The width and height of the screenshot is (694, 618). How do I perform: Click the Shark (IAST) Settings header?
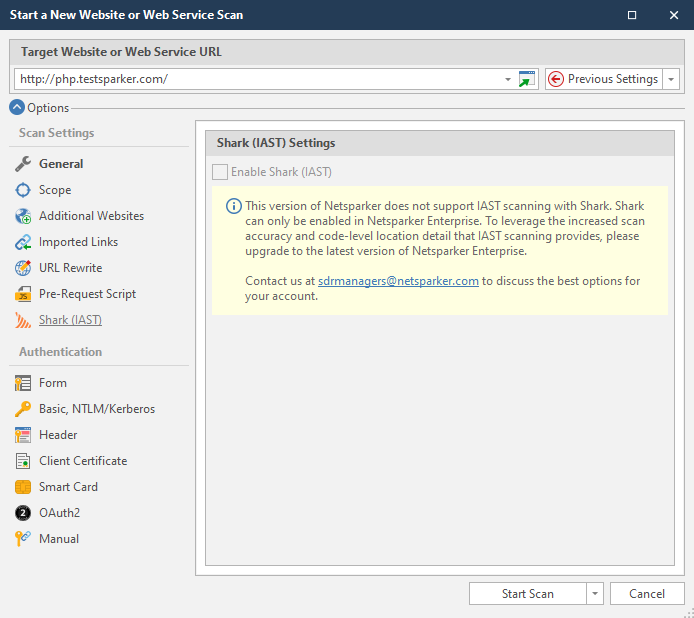(x=276, y=143)
